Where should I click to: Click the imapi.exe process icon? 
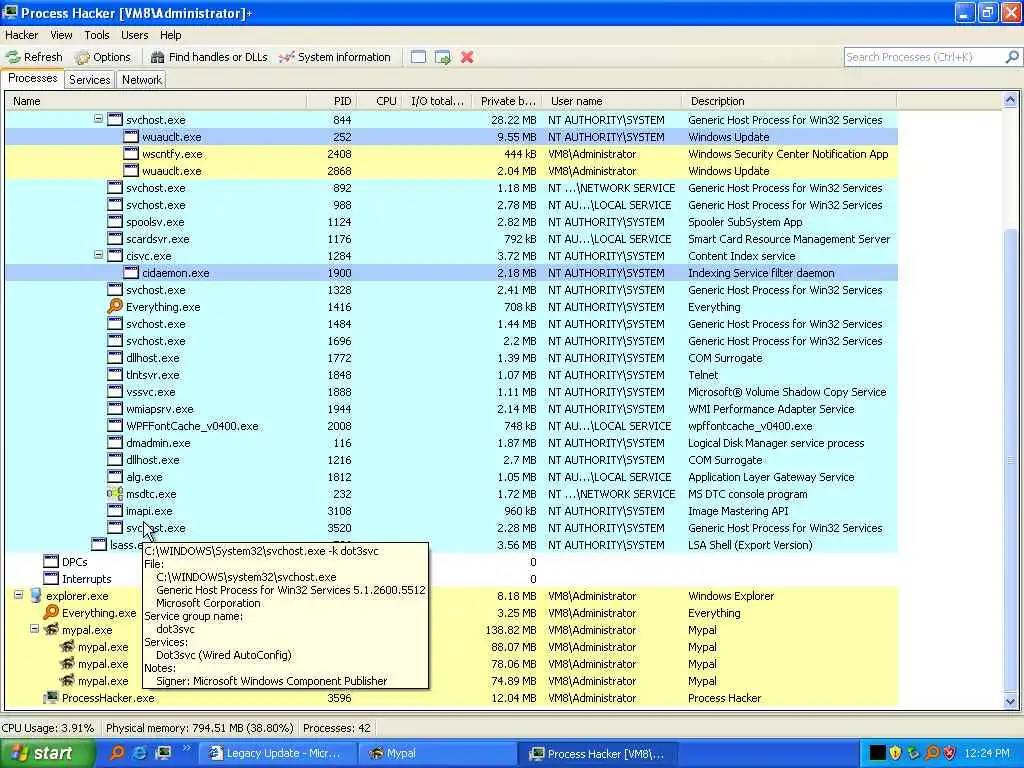(115, 511)
